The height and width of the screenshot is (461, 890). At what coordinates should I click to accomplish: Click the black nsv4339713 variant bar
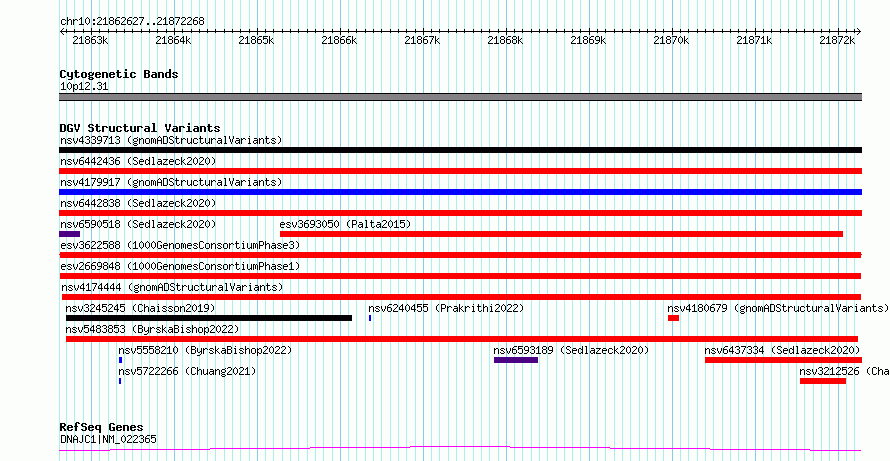point(460,150)
